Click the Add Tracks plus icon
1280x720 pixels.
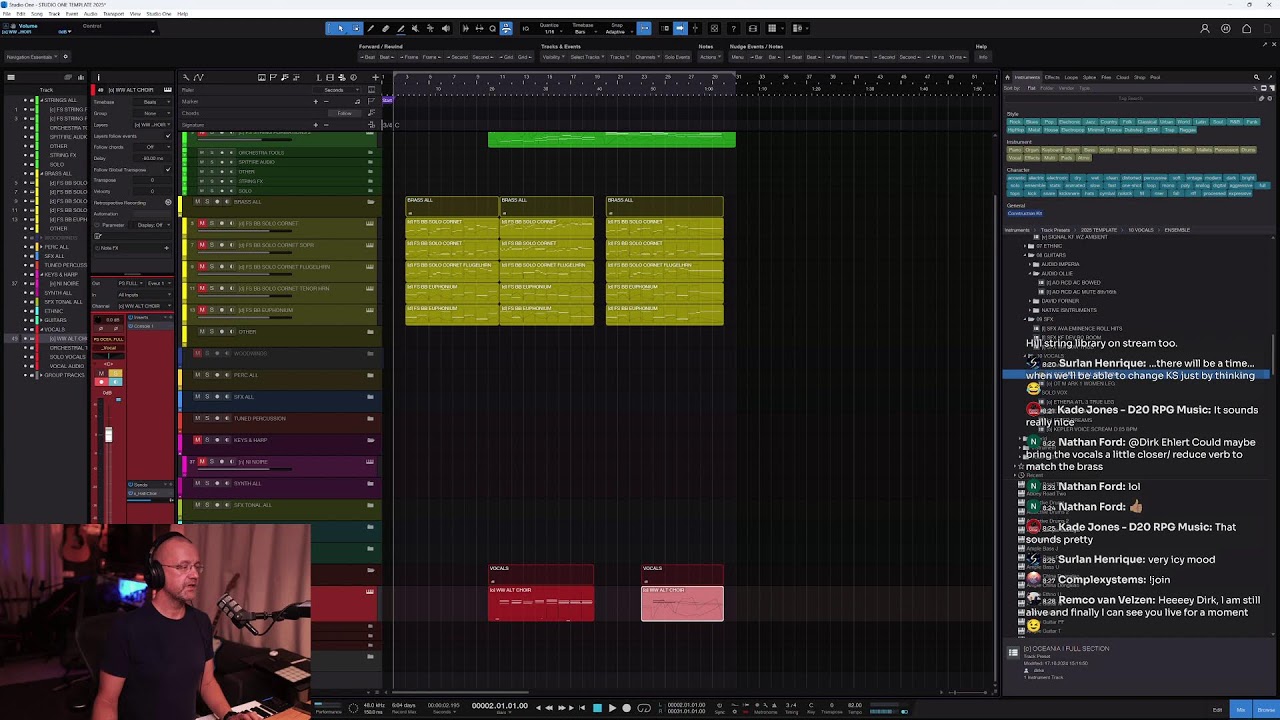376,77
